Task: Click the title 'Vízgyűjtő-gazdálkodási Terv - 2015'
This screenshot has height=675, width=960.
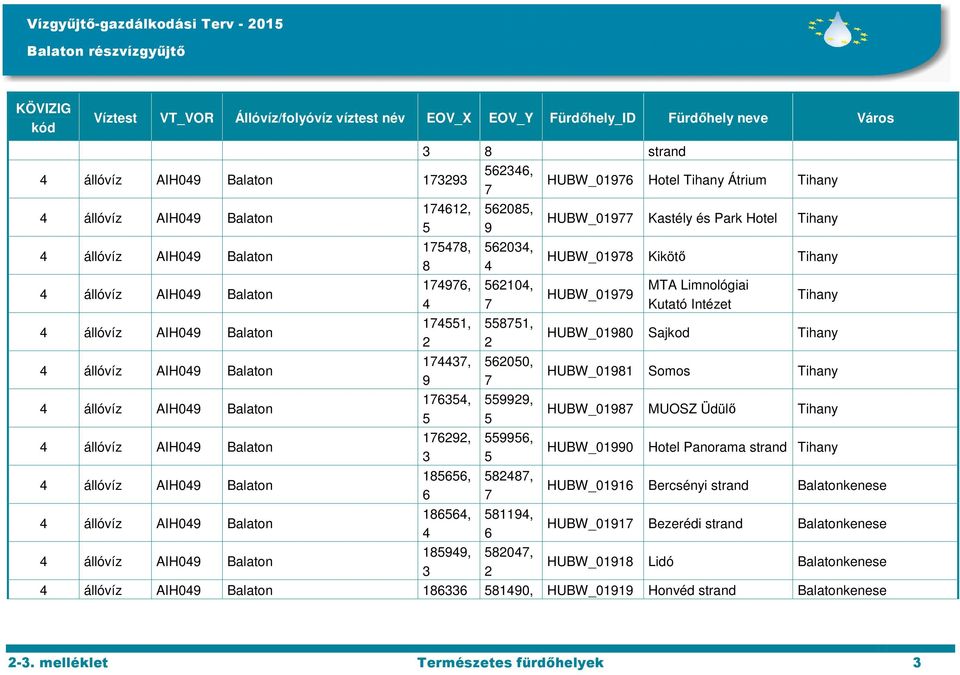Action: click(155, 24)
